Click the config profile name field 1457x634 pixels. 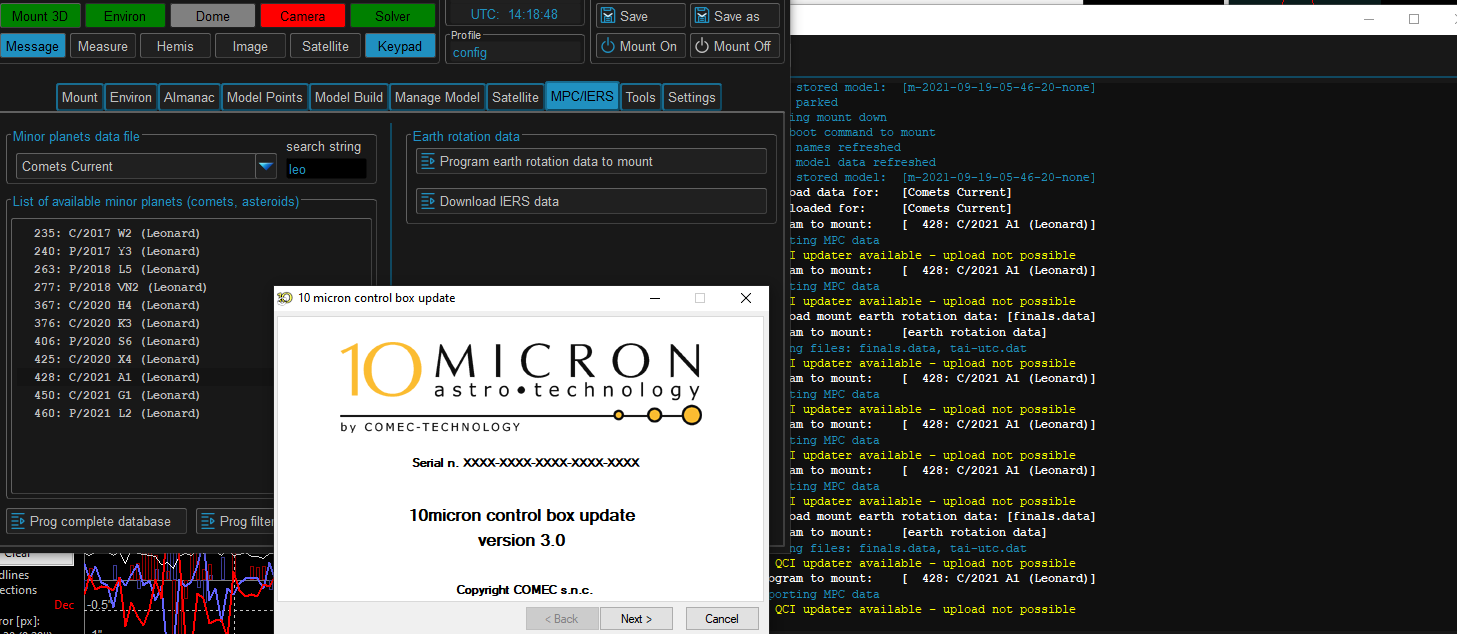[516, 52]
